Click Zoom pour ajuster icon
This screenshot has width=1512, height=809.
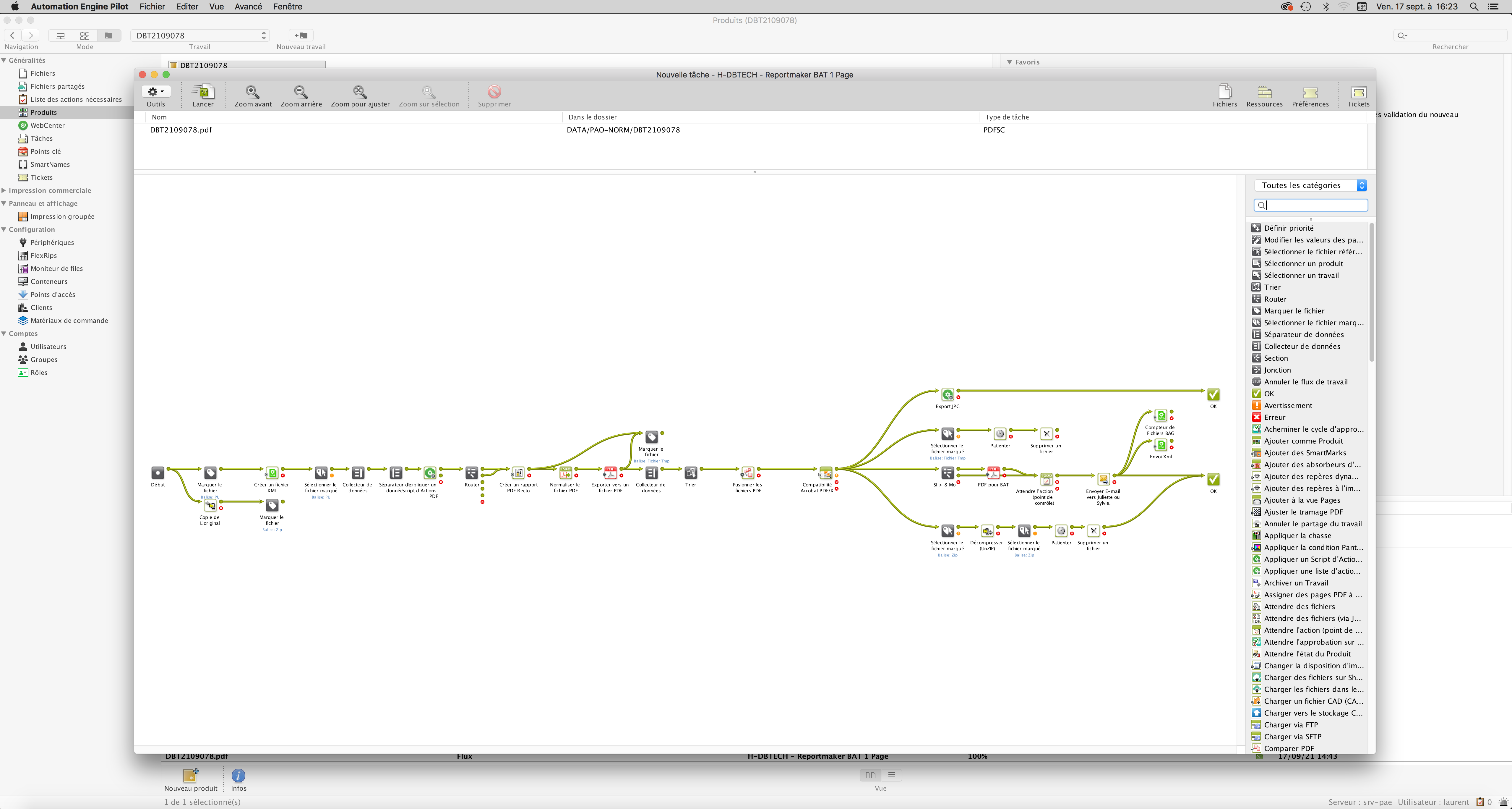[x=360, y=92]
